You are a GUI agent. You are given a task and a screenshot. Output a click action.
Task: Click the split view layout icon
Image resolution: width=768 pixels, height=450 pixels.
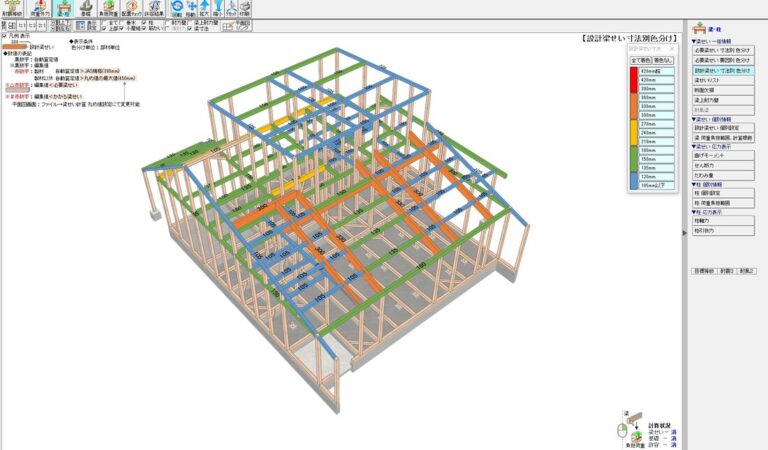coord(12,25)
